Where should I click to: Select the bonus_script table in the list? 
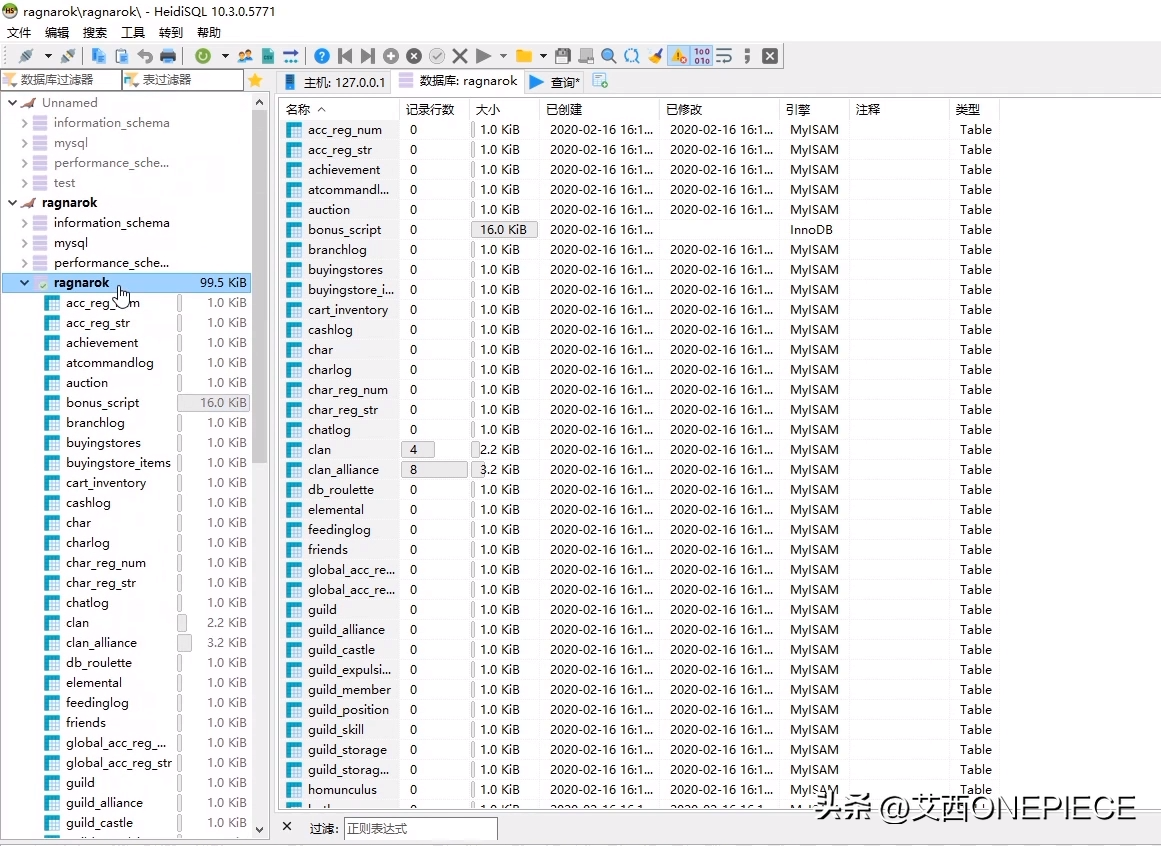[x=344, y=229]
